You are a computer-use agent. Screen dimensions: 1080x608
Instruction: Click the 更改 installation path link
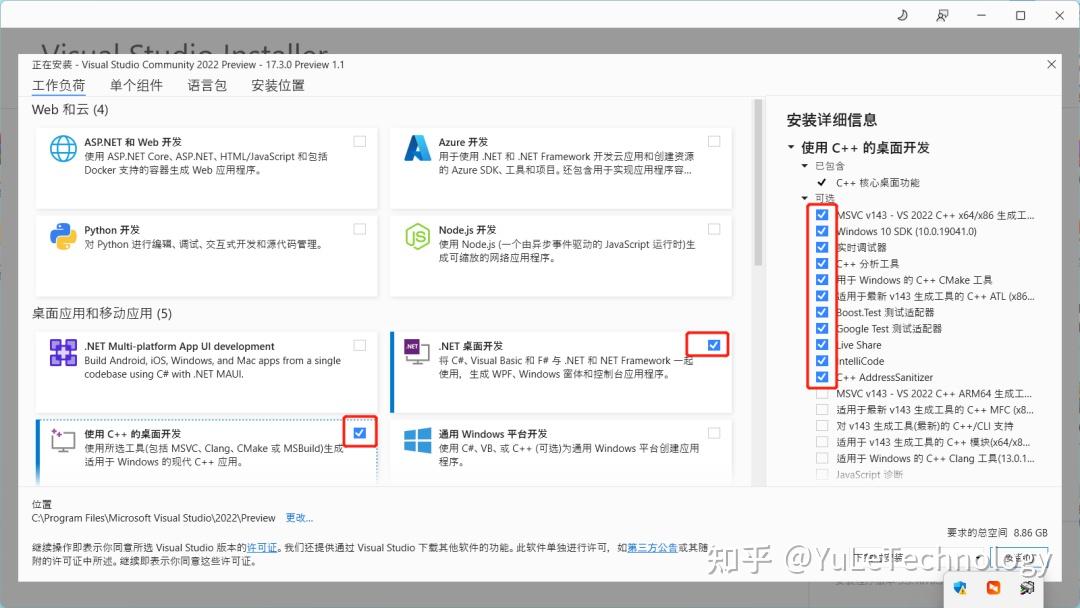click(x=297, y=517)
